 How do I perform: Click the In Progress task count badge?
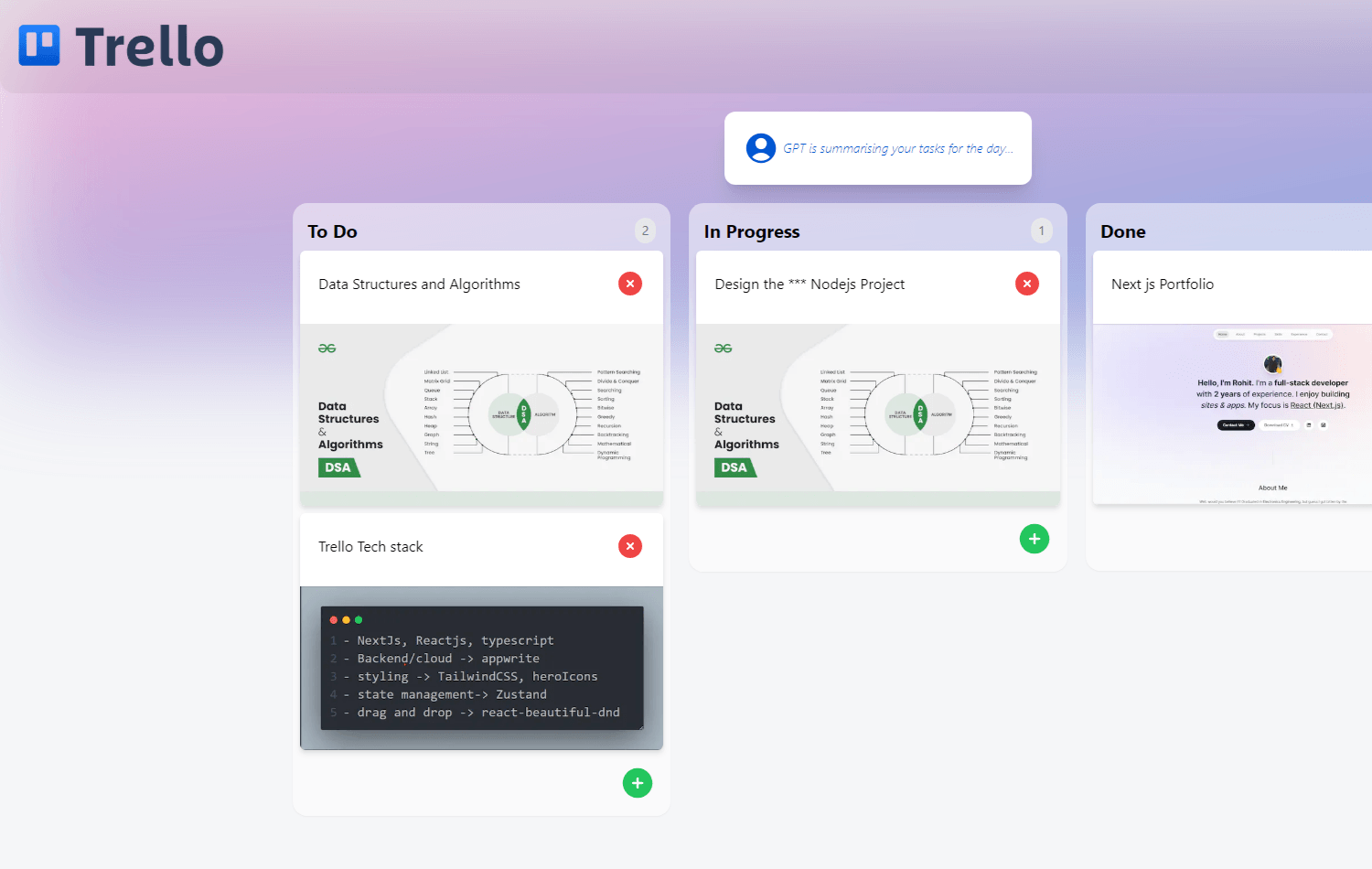(x=1041, y=231)
